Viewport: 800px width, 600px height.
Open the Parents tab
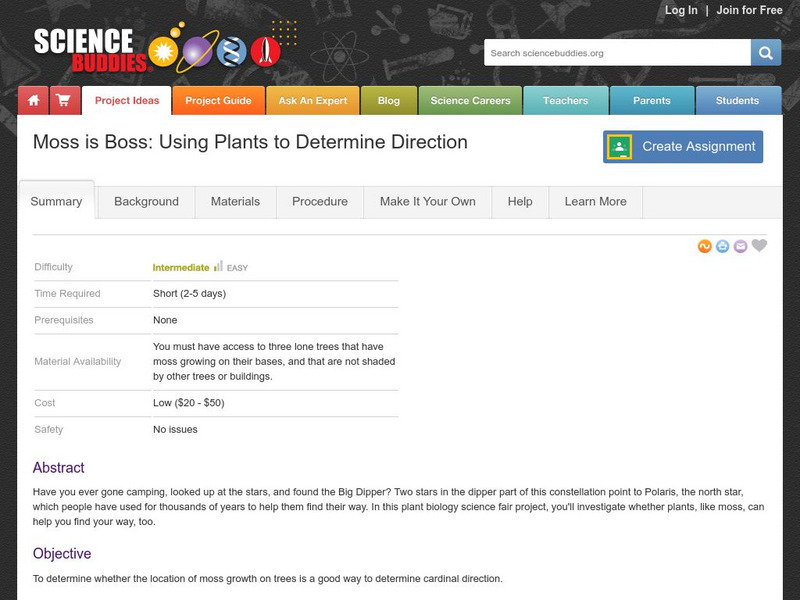coord(652,101)
